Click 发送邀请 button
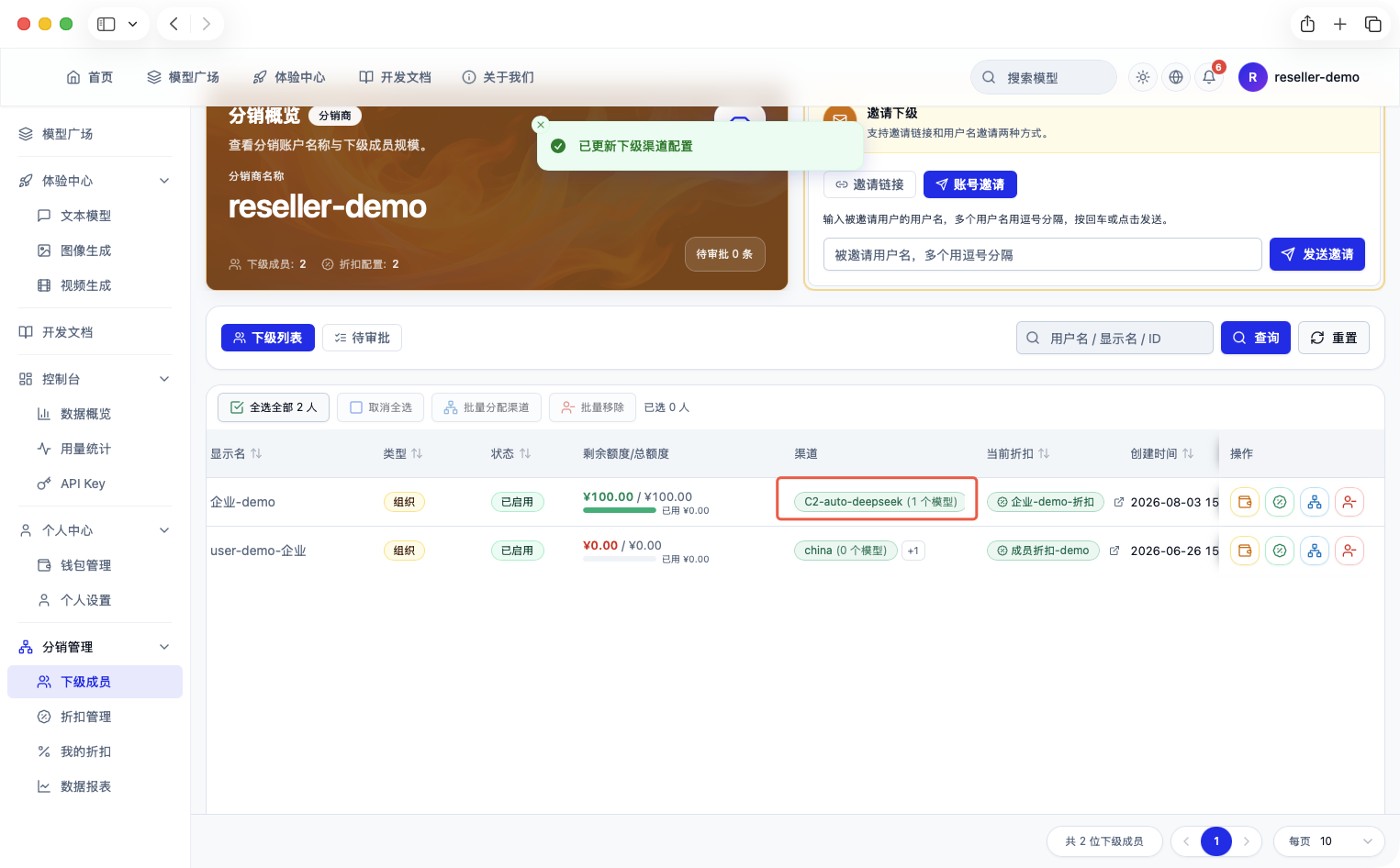 1317,254
